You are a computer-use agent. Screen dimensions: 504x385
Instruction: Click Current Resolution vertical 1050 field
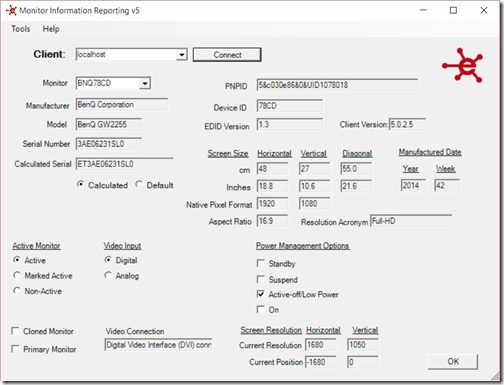(x=363, y=344)
